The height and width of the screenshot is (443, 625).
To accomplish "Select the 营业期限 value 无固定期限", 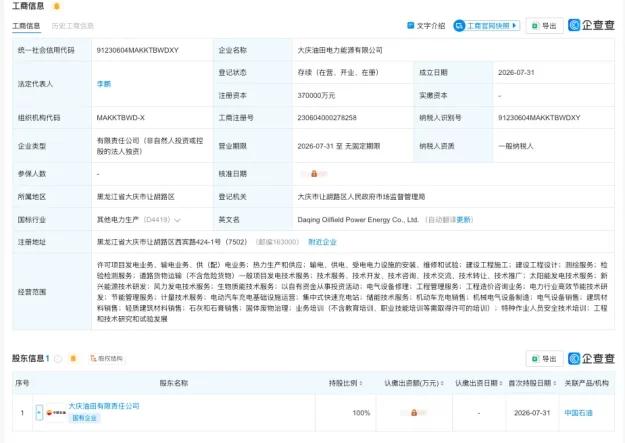I will (x=362, y=146).
